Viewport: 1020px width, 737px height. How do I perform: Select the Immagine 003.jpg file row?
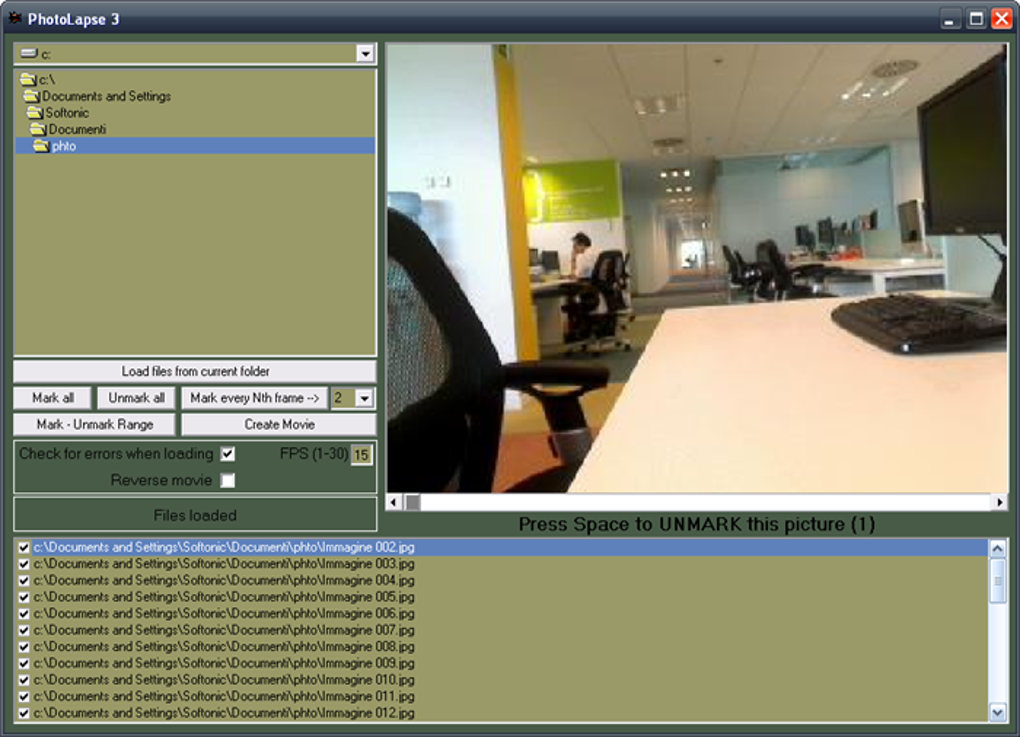point(502,564)
